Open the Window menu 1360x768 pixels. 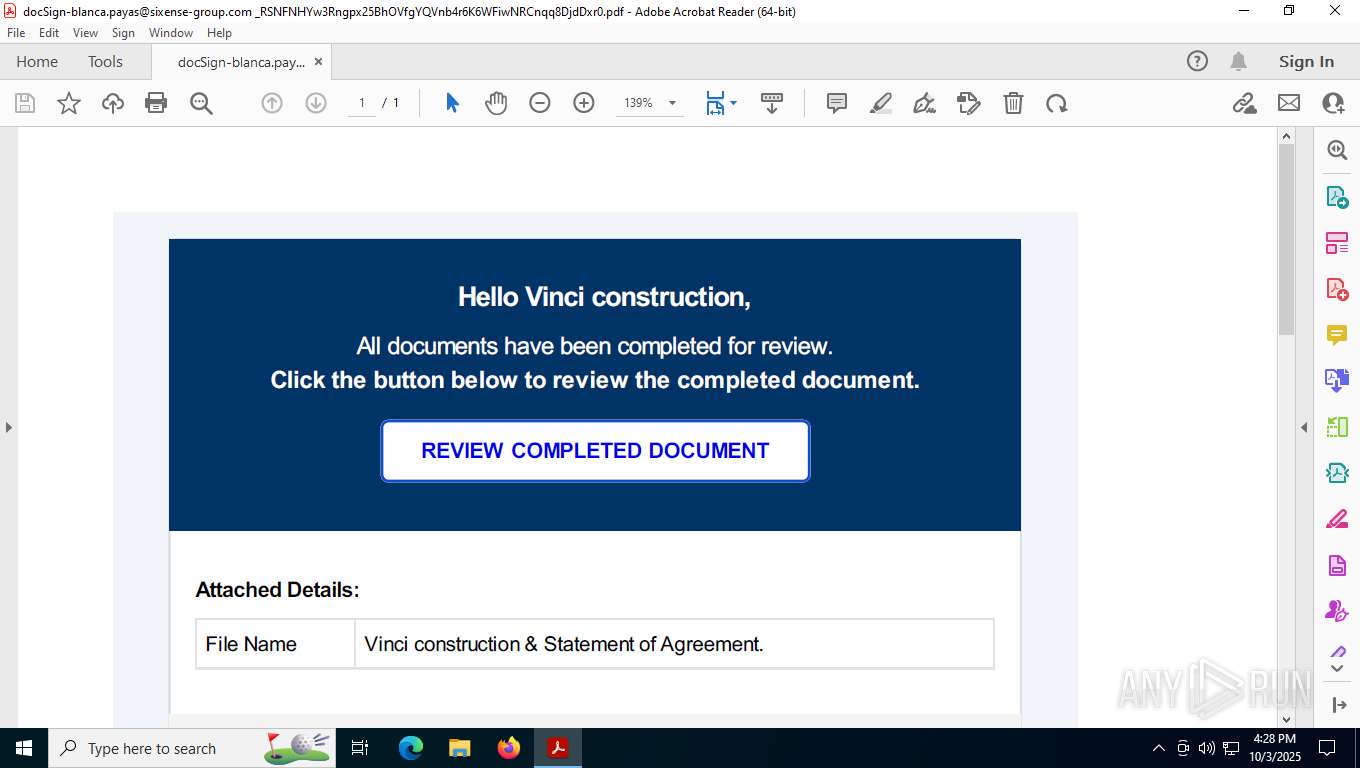coord(171,33)
